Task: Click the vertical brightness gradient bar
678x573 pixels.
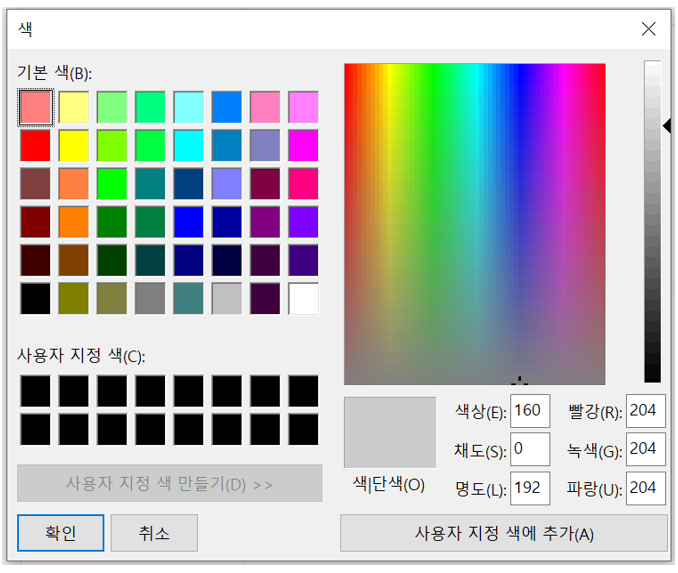Action: coord(652,221)
